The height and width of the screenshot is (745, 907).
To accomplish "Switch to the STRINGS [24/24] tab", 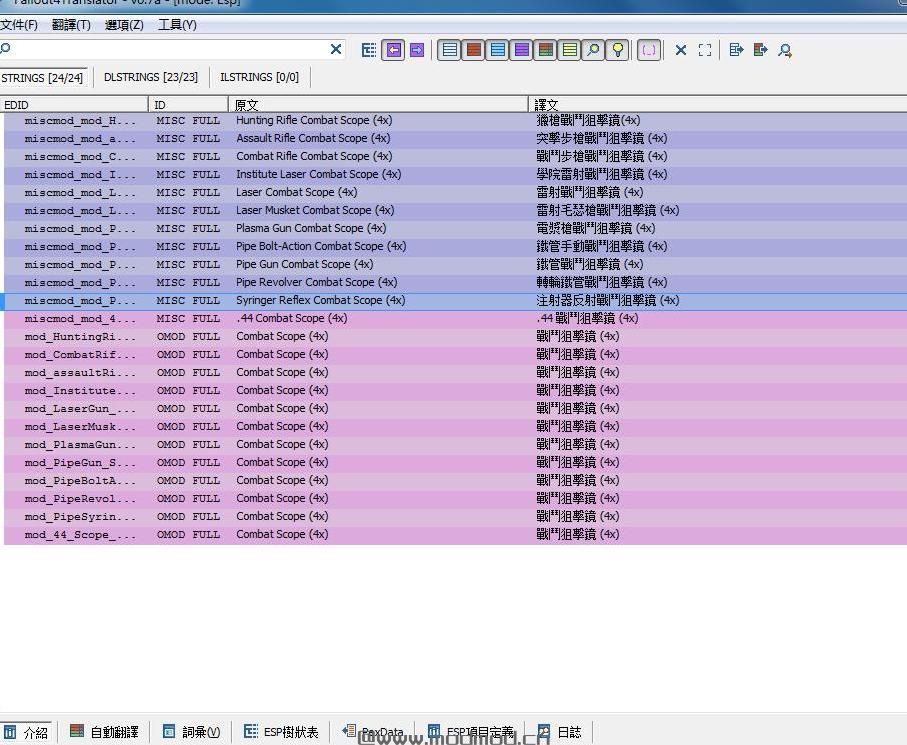I will click(x=42, y=78).
